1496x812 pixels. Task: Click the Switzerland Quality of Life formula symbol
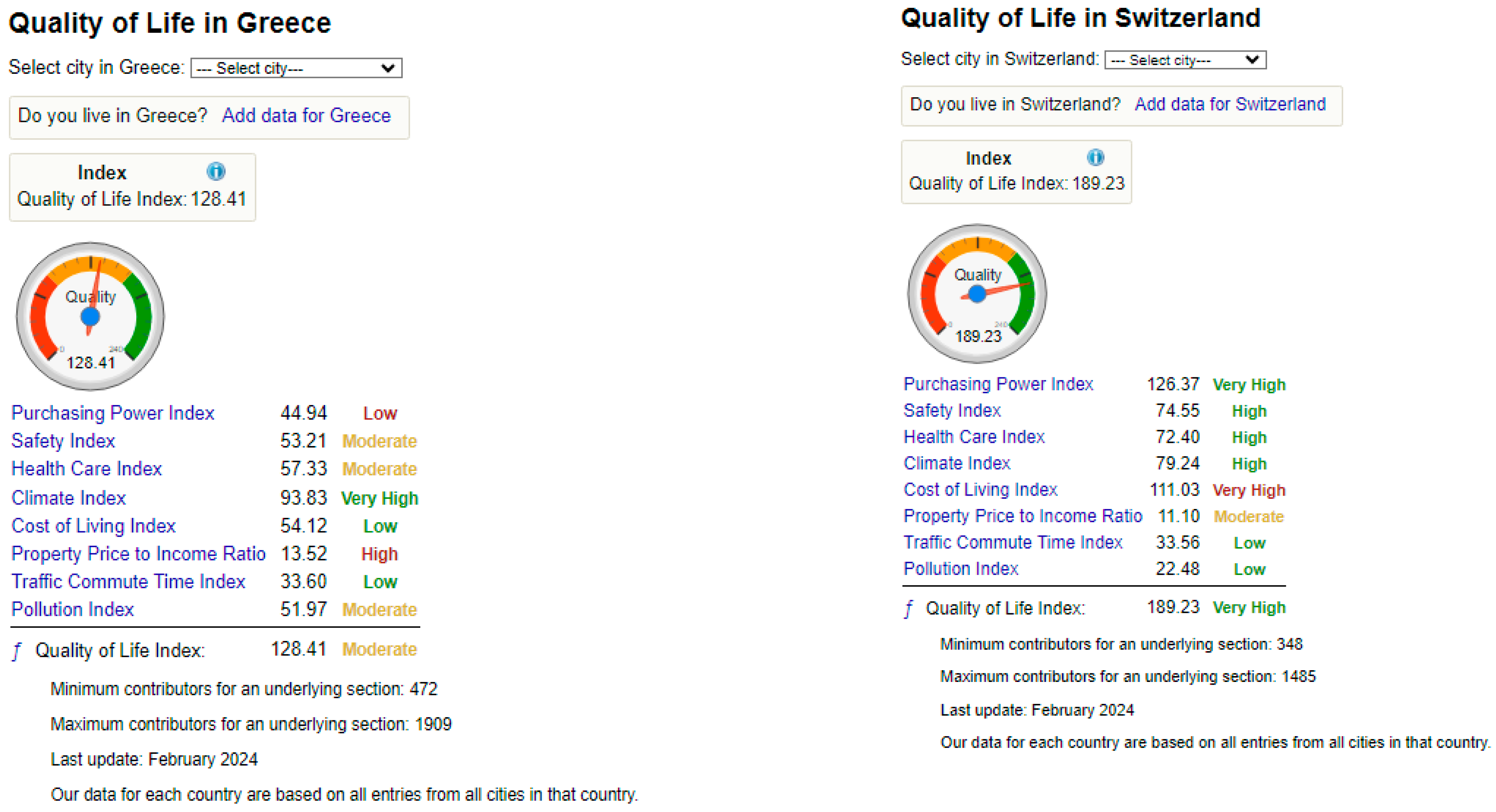pyautogui.click(x=908, y=609)
